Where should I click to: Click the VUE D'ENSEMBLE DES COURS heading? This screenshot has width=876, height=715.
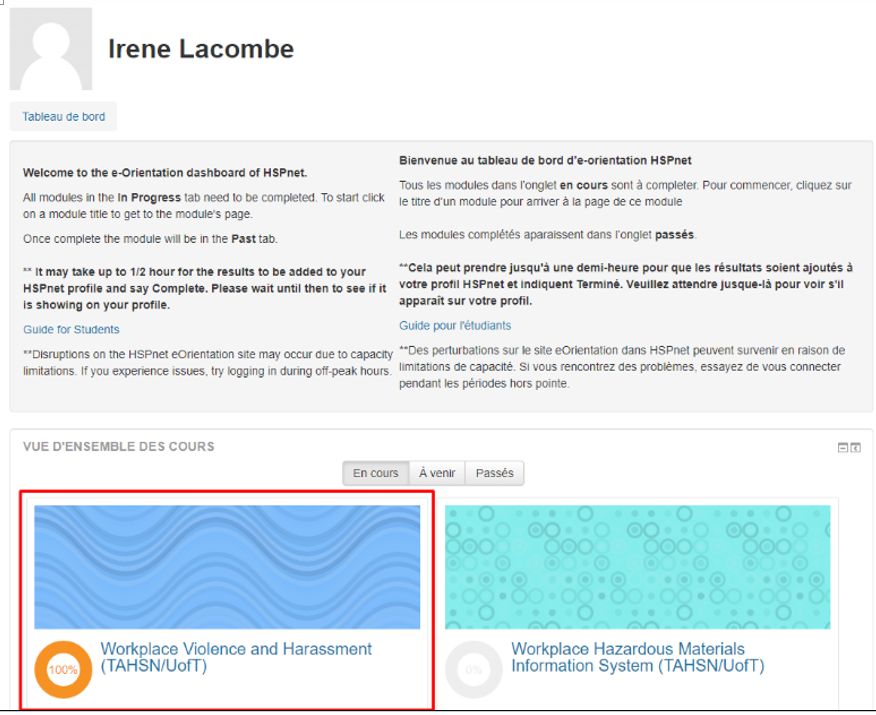coord(118,446)
